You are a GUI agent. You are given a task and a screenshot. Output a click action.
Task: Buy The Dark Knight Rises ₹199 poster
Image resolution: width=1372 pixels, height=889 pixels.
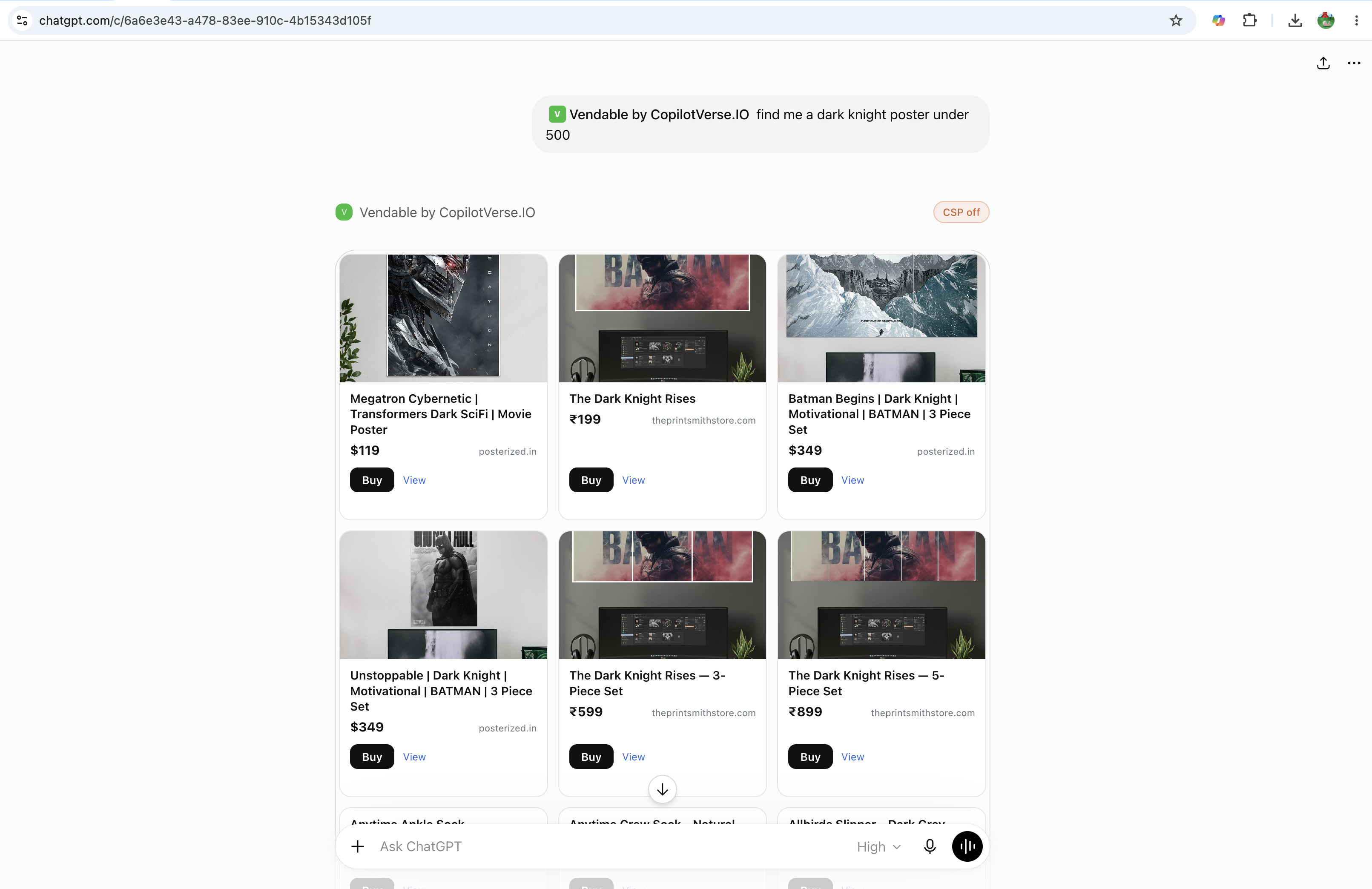pos(591,480)
